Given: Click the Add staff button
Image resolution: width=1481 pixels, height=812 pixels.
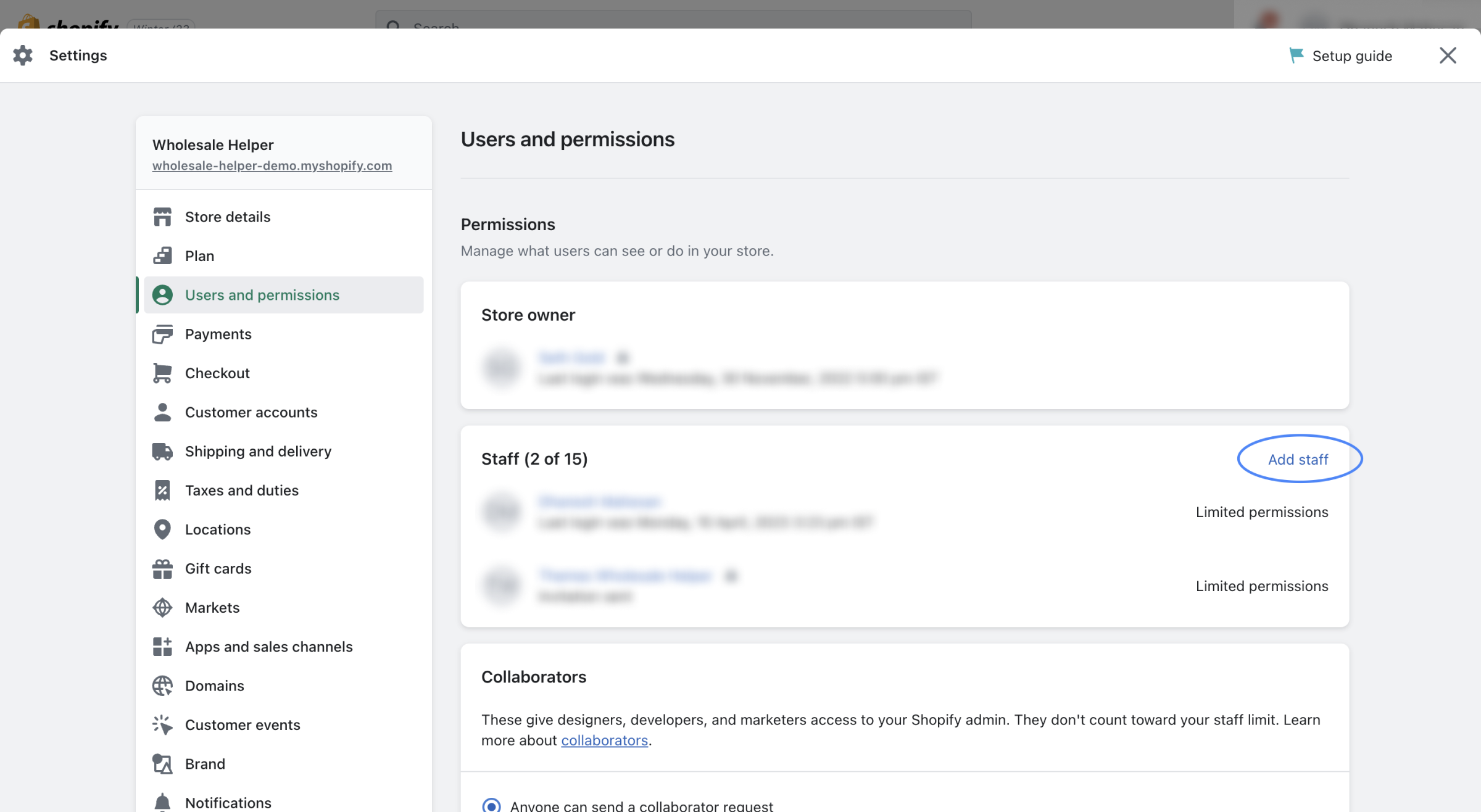Looking at the screenshot, I should [1298, 460].
